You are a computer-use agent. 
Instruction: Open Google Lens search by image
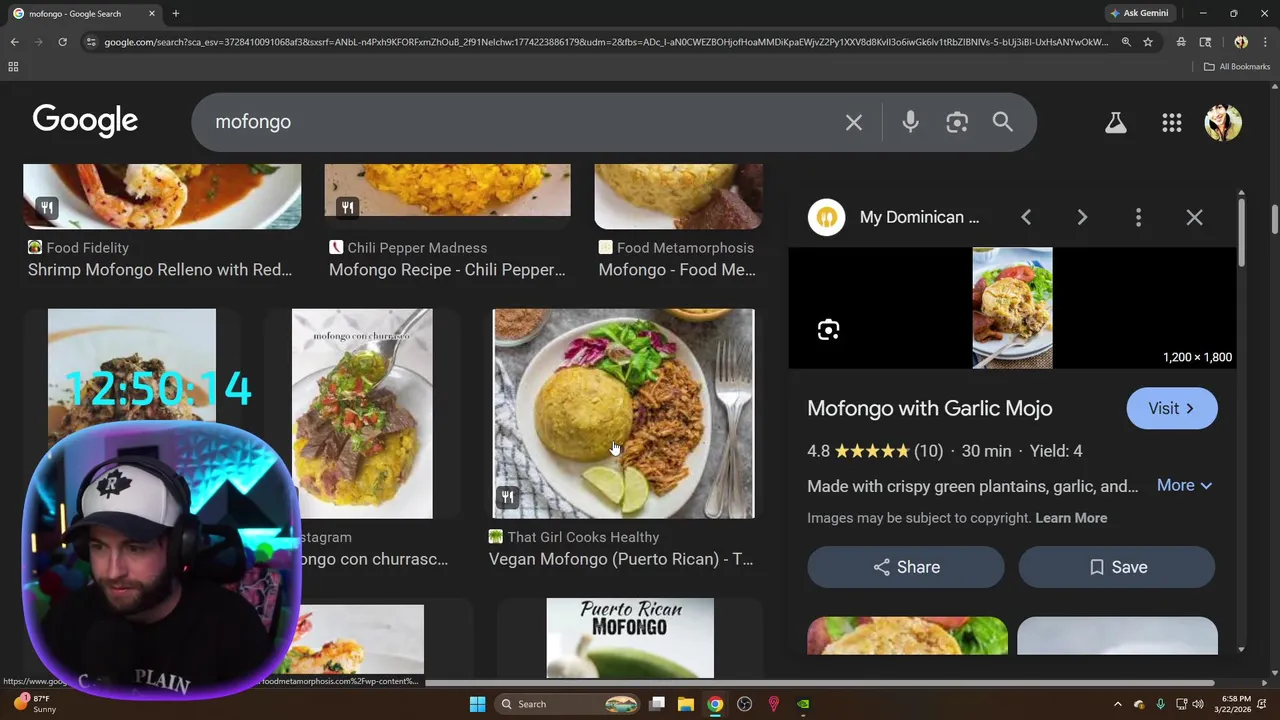pyautogui.click(x=957, y=122)
